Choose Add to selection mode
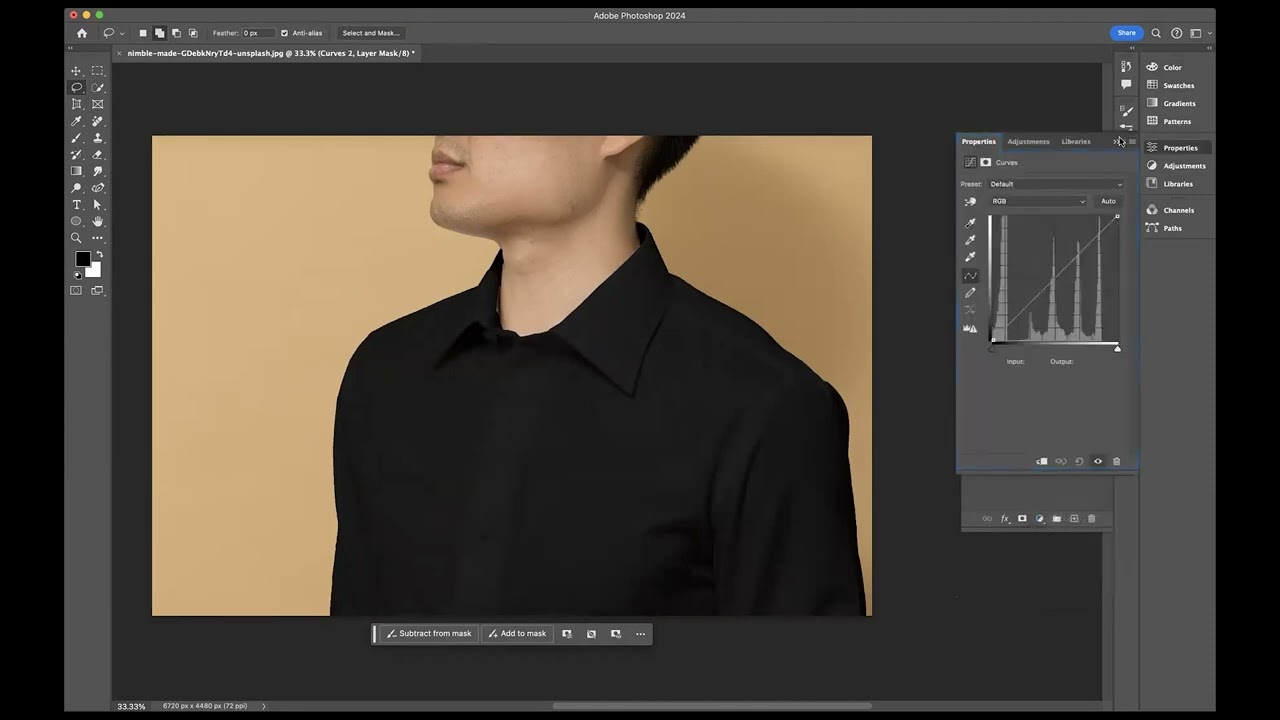 (x=159, y=33)
